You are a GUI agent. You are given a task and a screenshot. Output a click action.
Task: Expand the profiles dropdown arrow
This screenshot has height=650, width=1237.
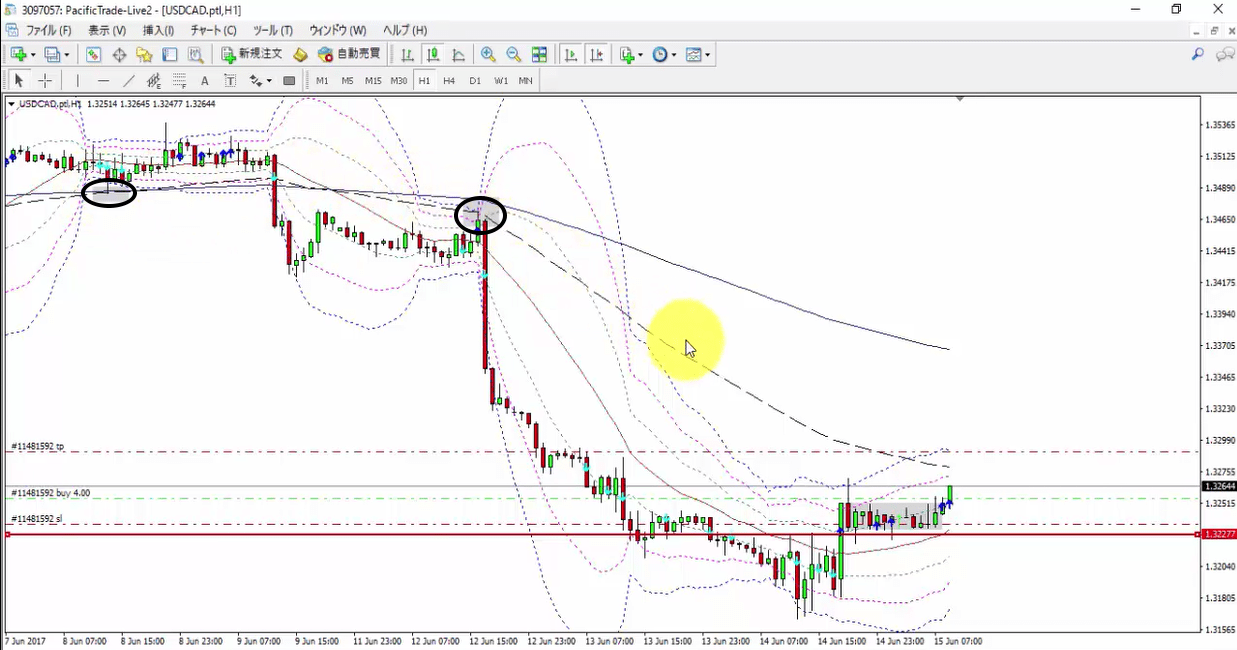pos(67,55)
